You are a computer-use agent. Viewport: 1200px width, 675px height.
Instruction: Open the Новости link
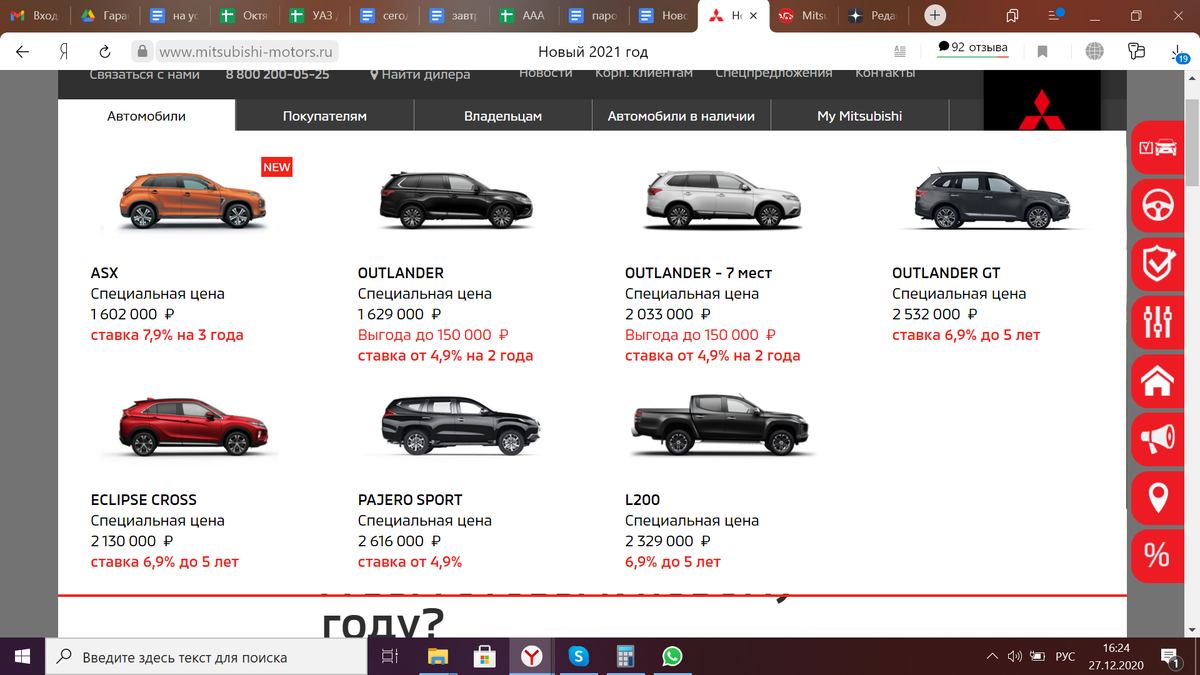546,73
